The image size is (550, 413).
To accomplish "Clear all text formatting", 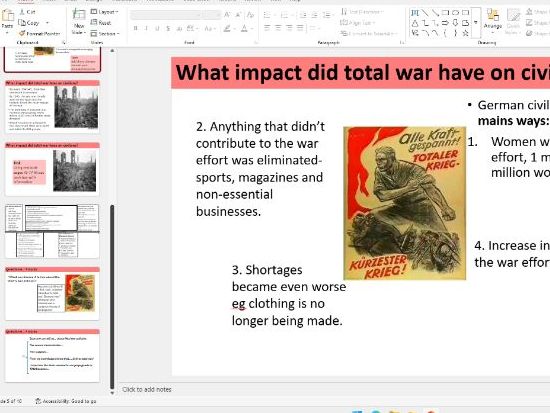I will click(x=250, y=15).
